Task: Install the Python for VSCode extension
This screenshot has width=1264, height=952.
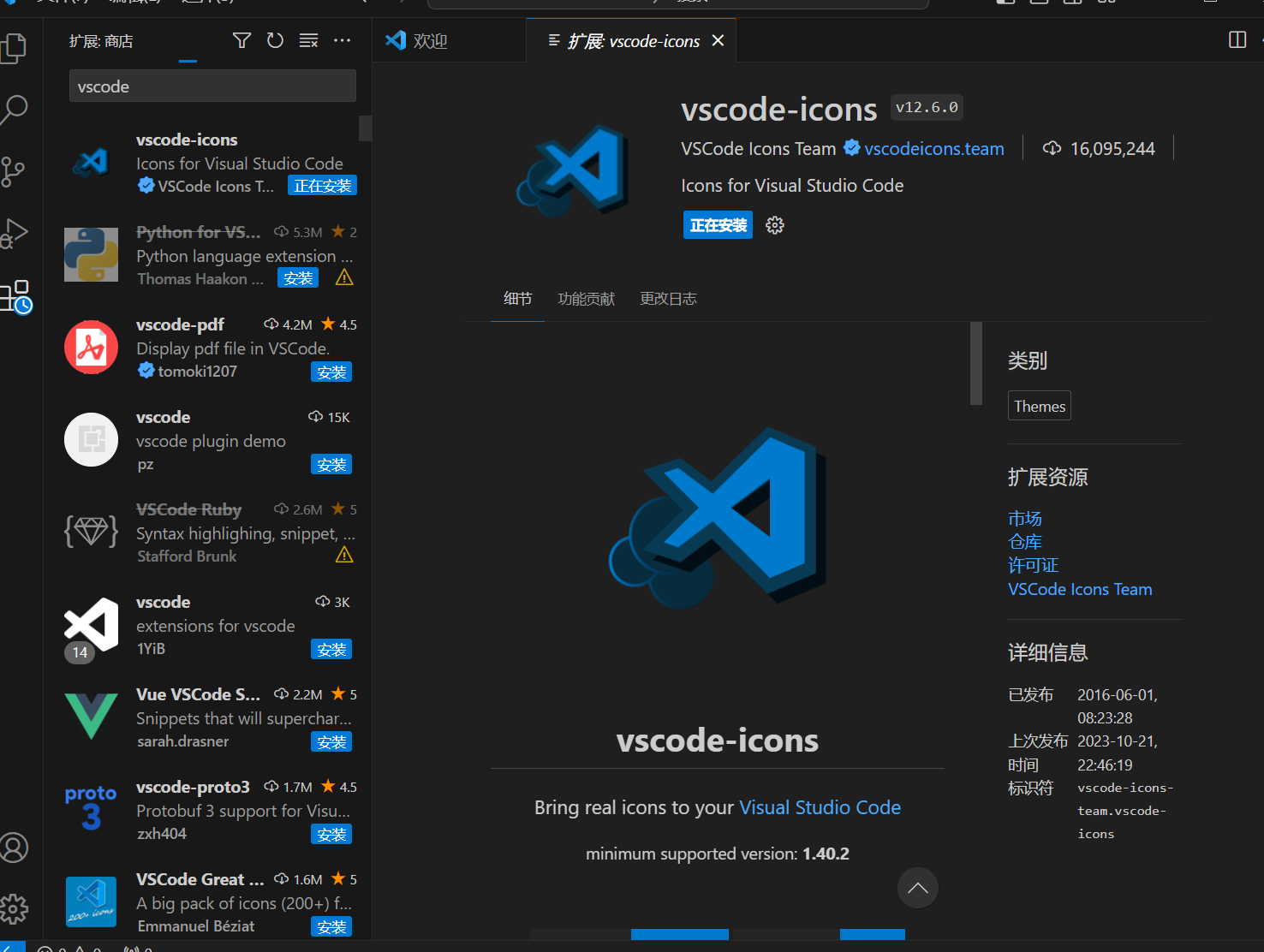Action: coord(298,278)
